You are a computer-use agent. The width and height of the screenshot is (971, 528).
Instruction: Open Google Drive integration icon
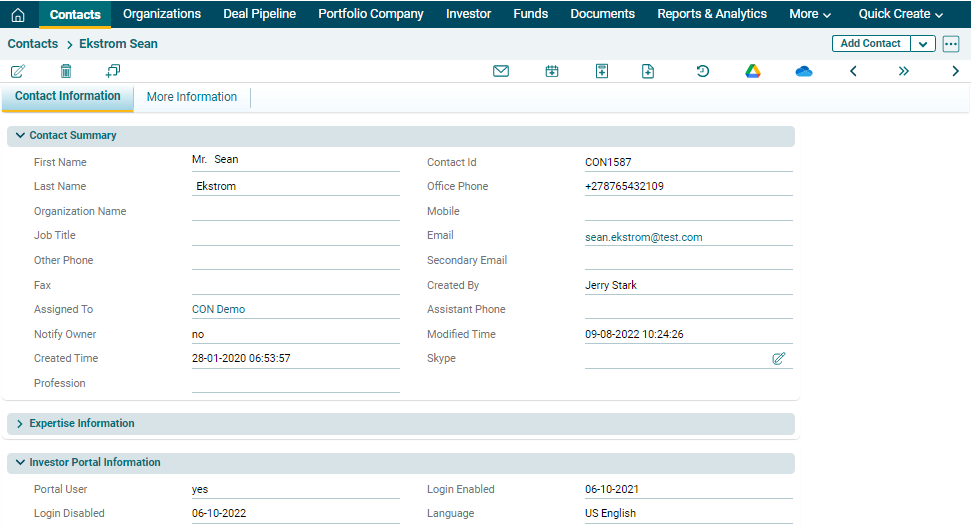(753, 71)
